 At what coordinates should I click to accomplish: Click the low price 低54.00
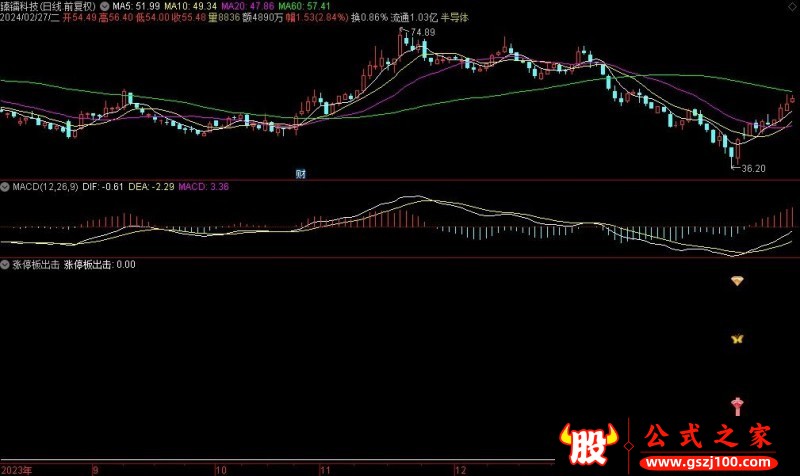(153, 17)
